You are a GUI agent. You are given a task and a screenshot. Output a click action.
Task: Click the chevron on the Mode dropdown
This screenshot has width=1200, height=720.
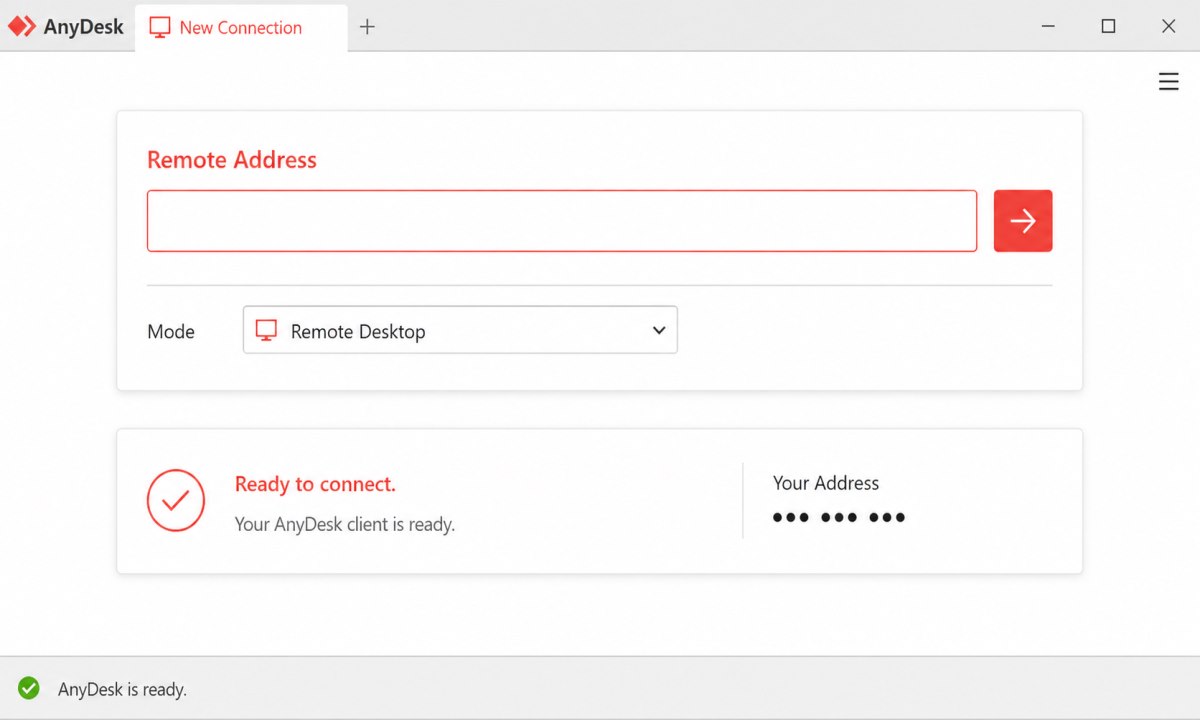(x=659, y=330)
